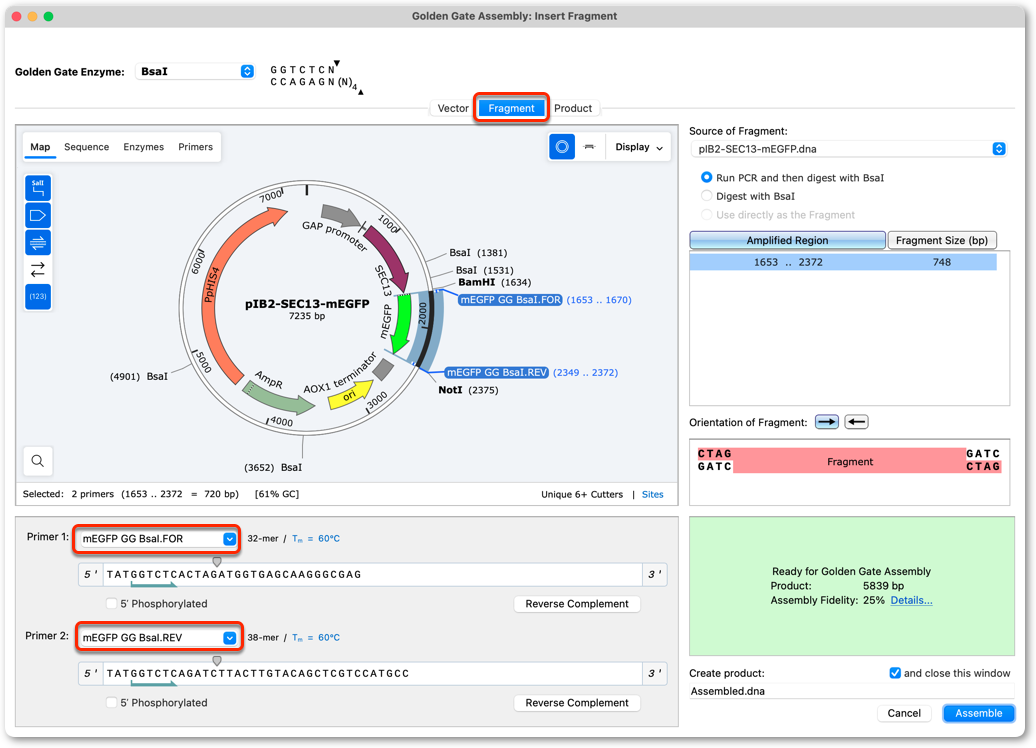Switch to linear map view icon
Screen dimensions: 1036x748
coord(589,147)
